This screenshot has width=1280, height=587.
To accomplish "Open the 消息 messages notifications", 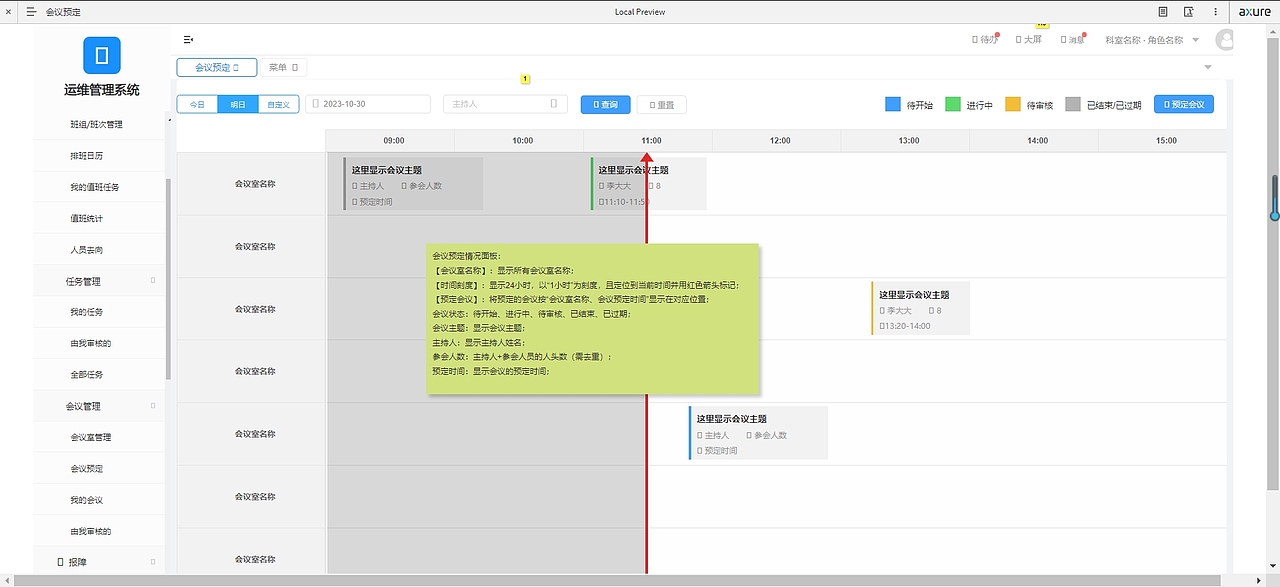I will pos(1073,40).
